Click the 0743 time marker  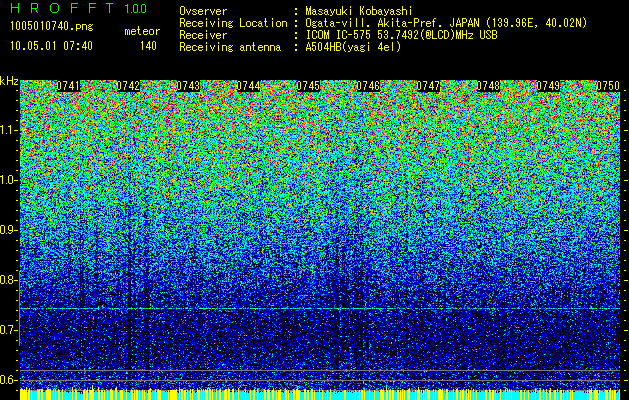pos(188,86)
